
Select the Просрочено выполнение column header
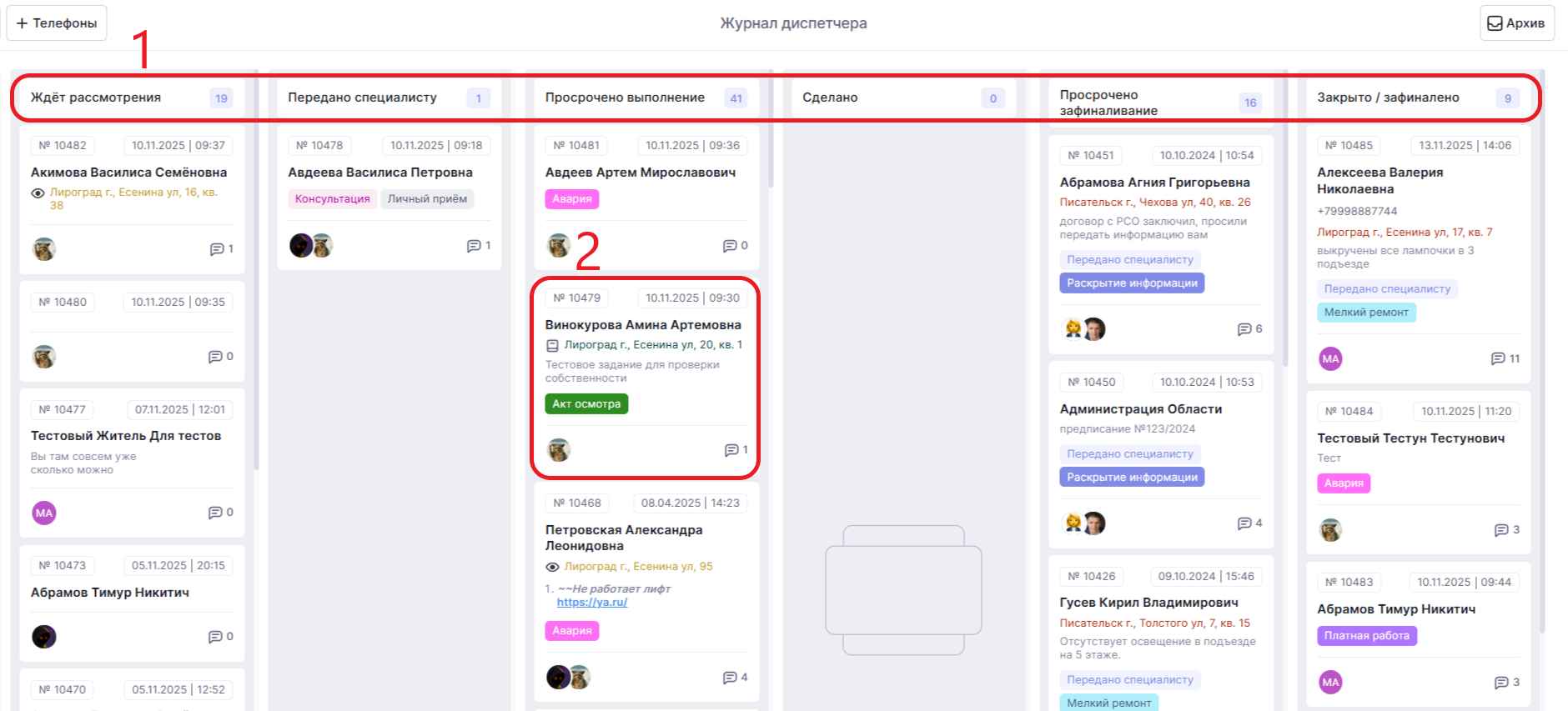[x=625, y=98]
